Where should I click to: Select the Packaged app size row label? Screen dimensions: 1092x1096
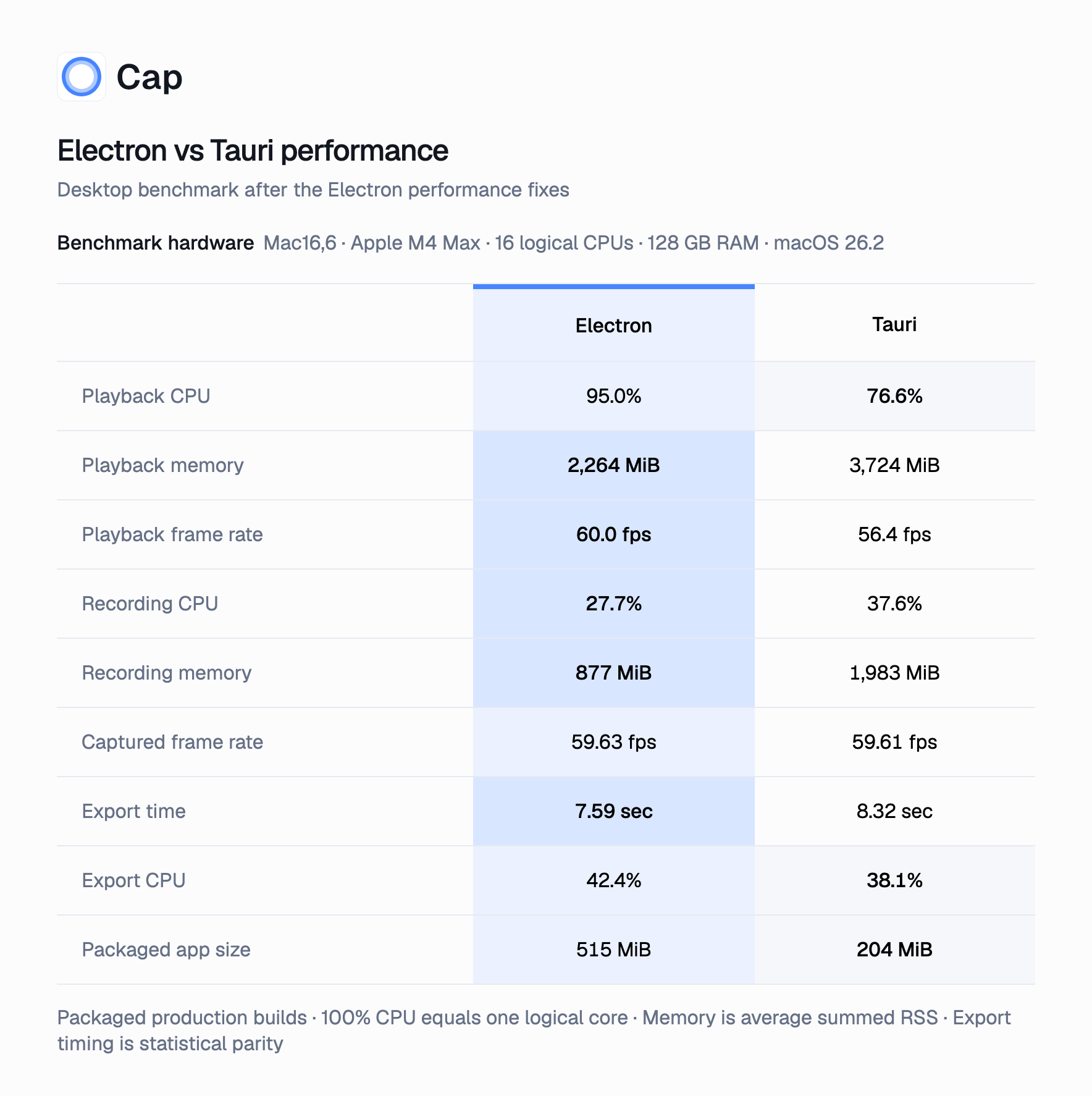point(166,950)
